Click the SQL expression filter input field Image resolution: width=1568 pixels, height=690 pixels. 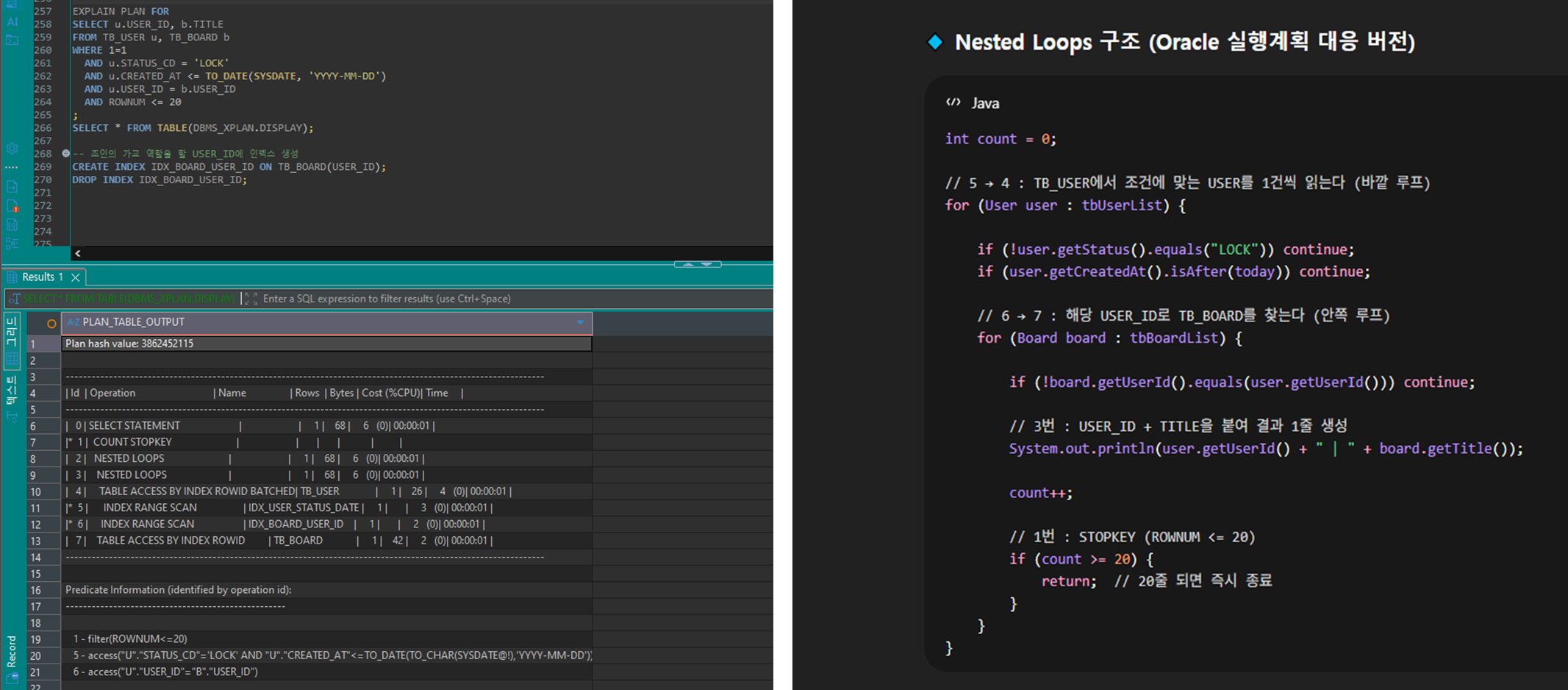[x=515, y=299]
